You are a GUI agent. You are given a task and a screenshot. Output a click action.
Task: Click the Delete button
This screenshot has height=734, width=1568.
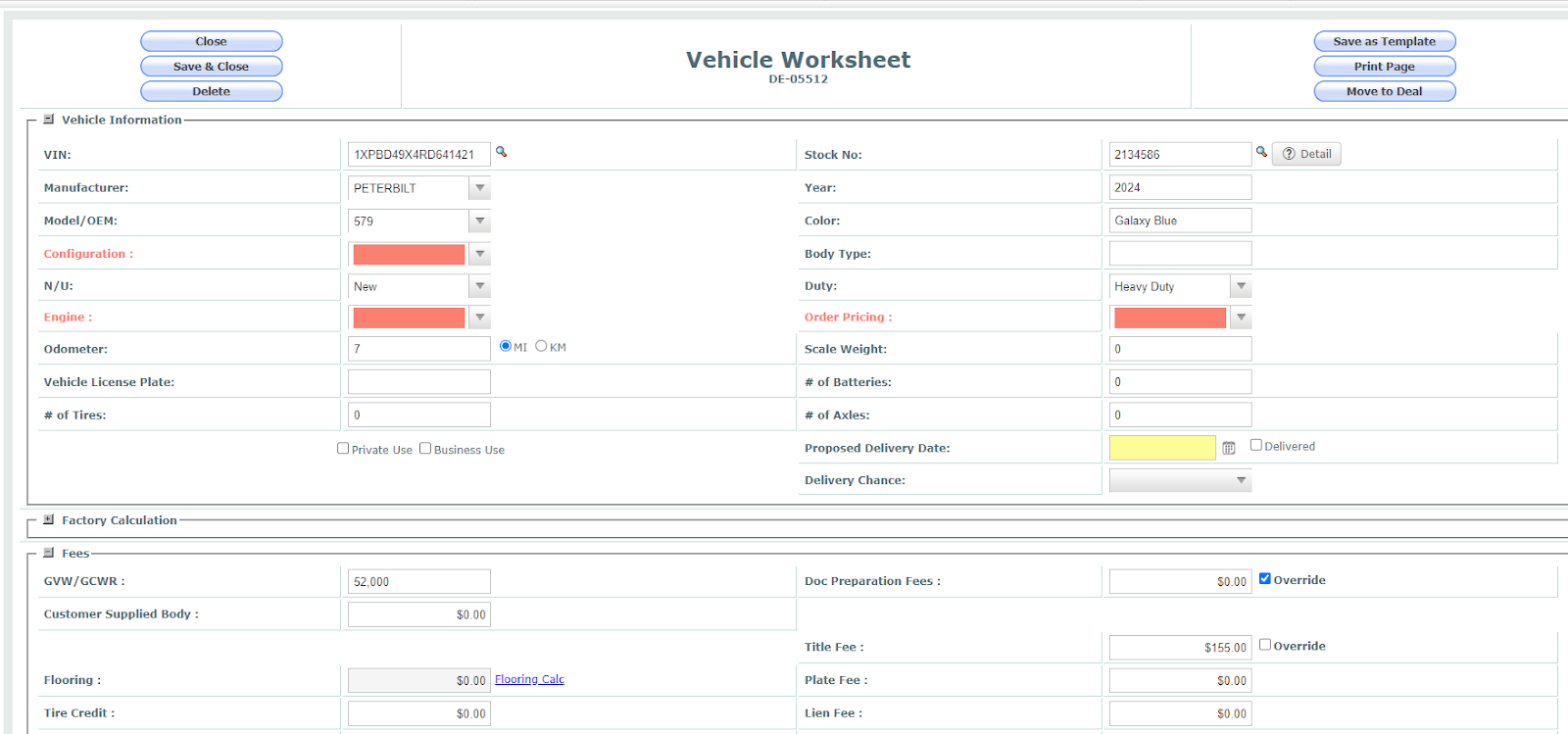(212, 91)
